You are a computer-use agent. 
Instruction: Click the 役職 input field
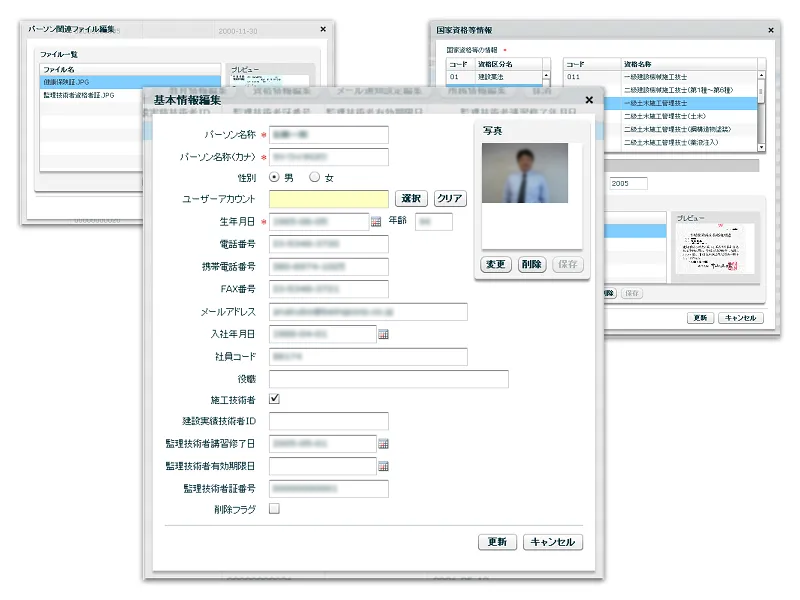pyautogui.click(x=388, y=379)
